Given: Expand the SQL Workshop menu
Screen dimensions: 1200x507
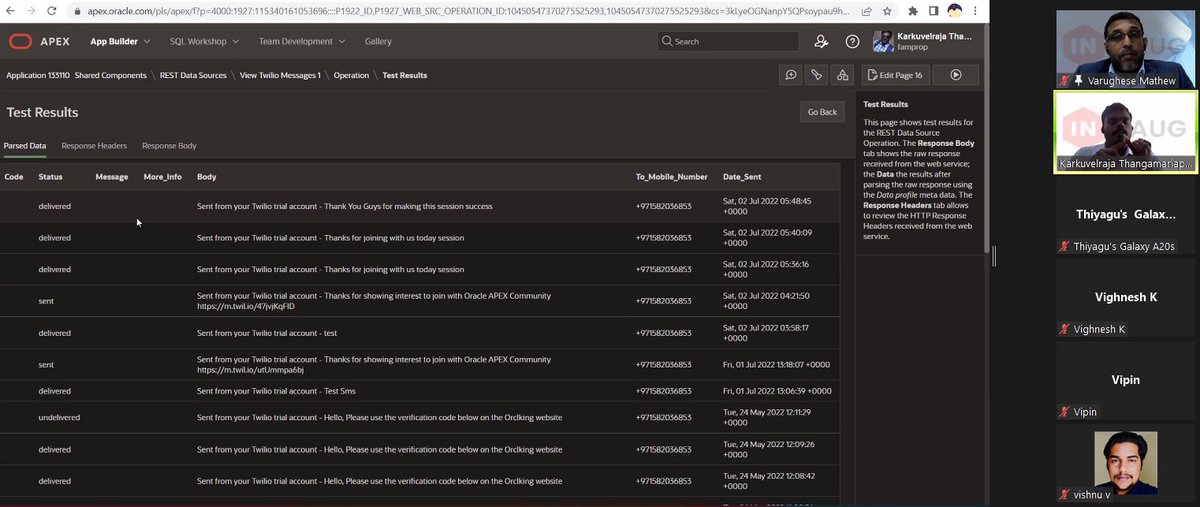Looking at the screenshot, I should [x=205, y=42].
